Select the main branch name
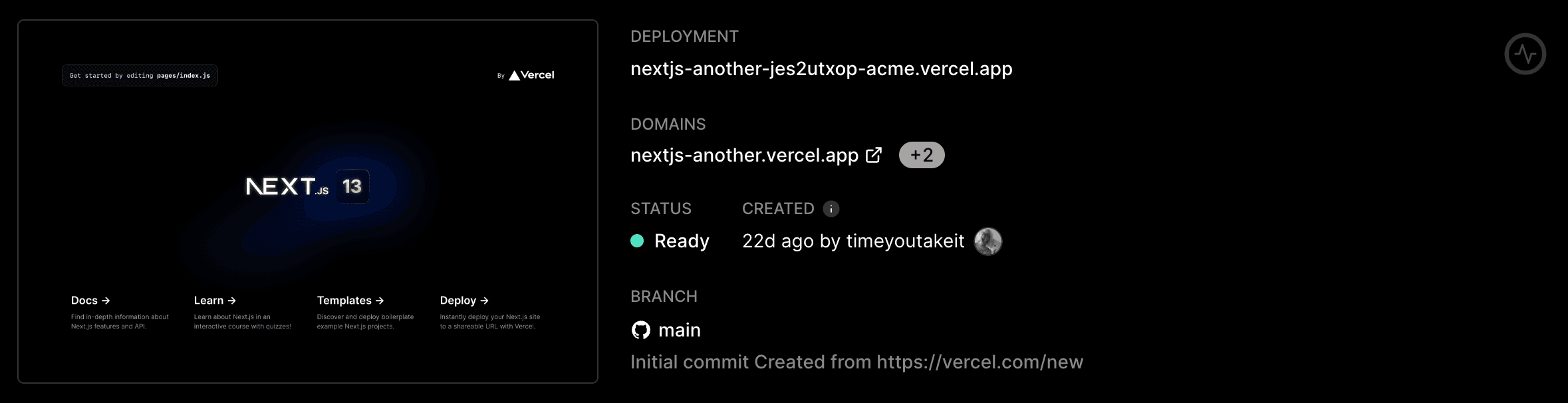Viewport: 1568px width, 403px height. point(679,330)
